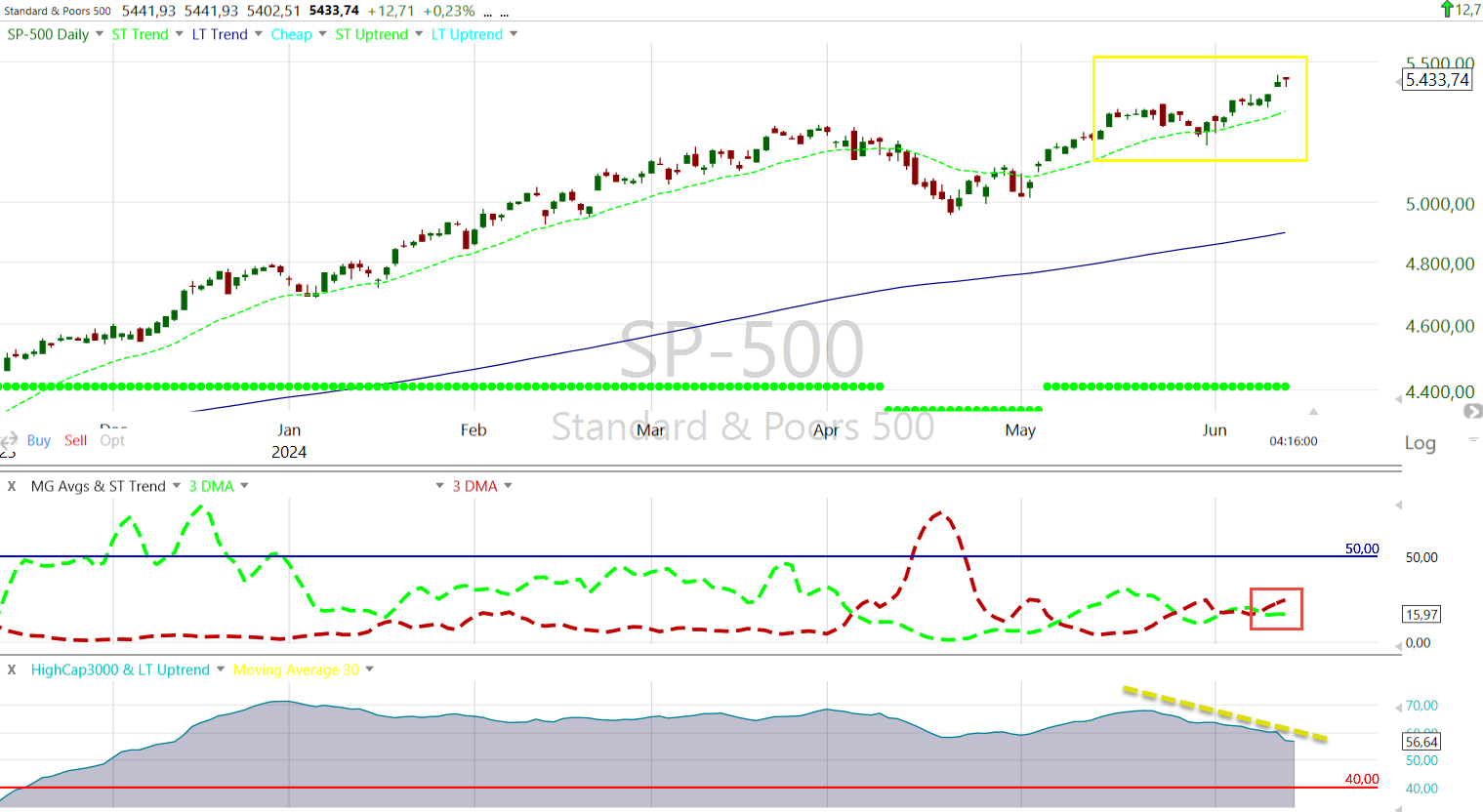
Task: Click the 56,64 indicator value tag
Action: click(x=1421, y=742)
